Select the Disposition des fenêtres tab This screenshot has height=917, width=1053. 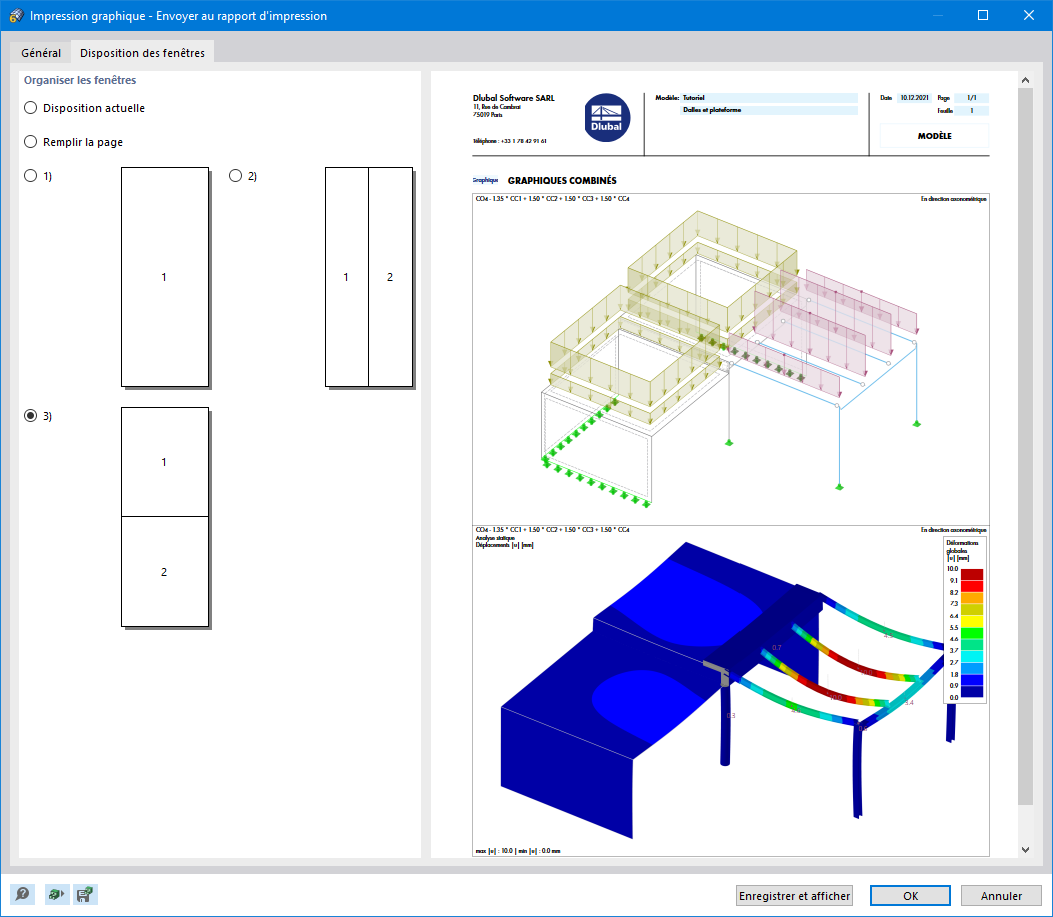(x=142, y=52)
